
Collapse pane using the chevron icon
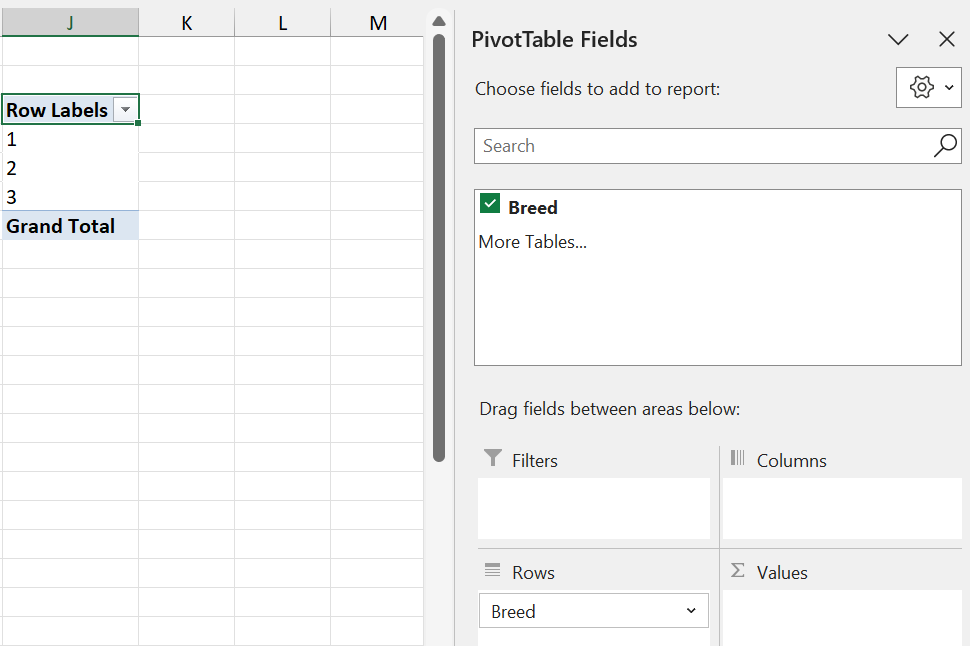[x=898, y=40]
